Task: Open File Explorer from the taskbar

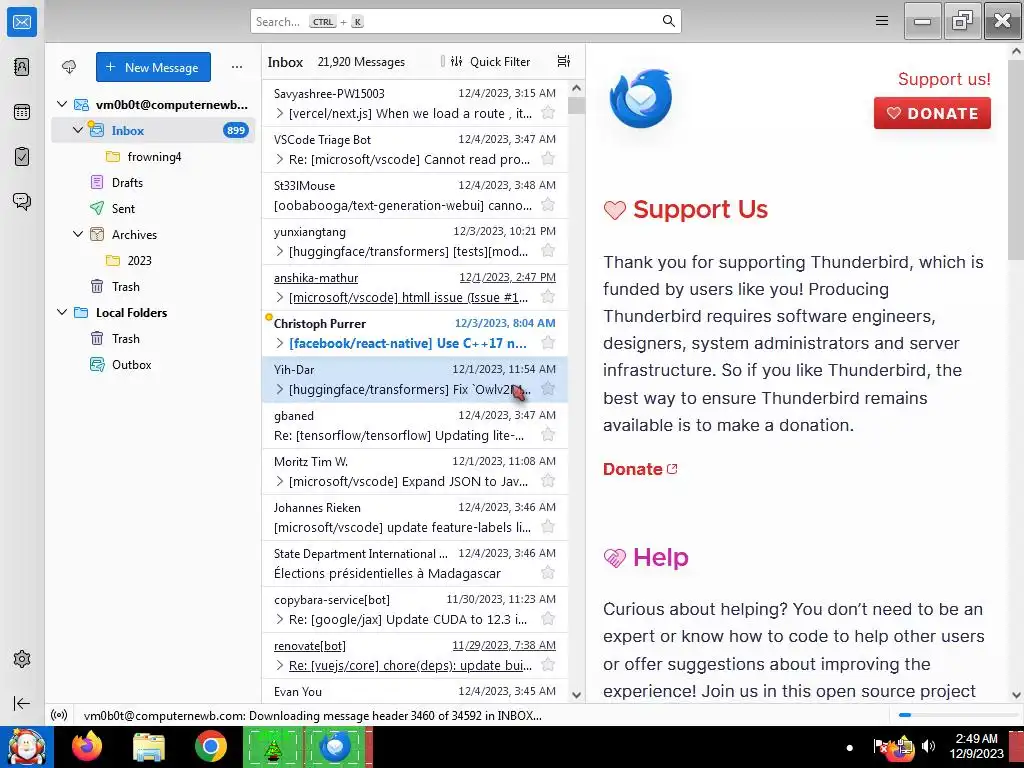Action: pos(149,746)
